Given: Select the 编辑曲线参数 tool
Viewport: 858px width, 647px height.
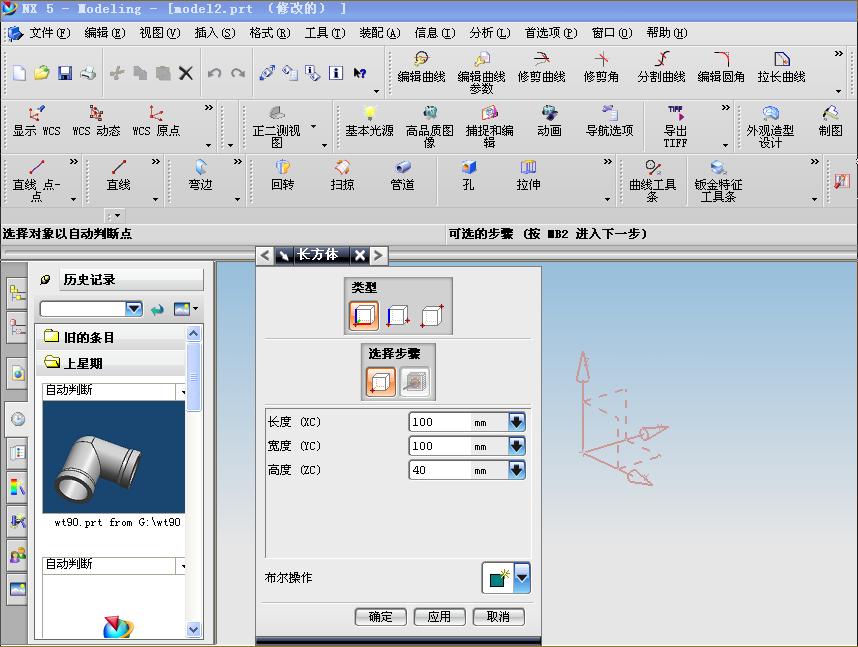Looking at the screenshot, I should [482, 72].
